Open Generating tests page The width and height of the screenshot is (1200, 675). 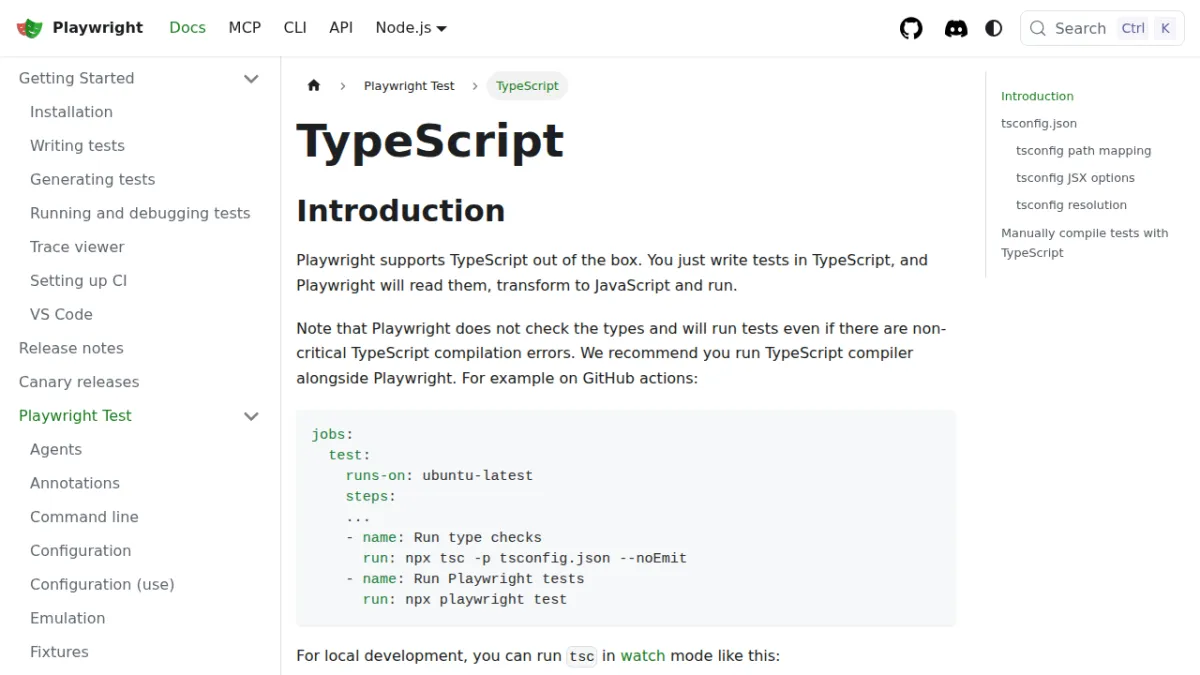[x=92, y=180]
